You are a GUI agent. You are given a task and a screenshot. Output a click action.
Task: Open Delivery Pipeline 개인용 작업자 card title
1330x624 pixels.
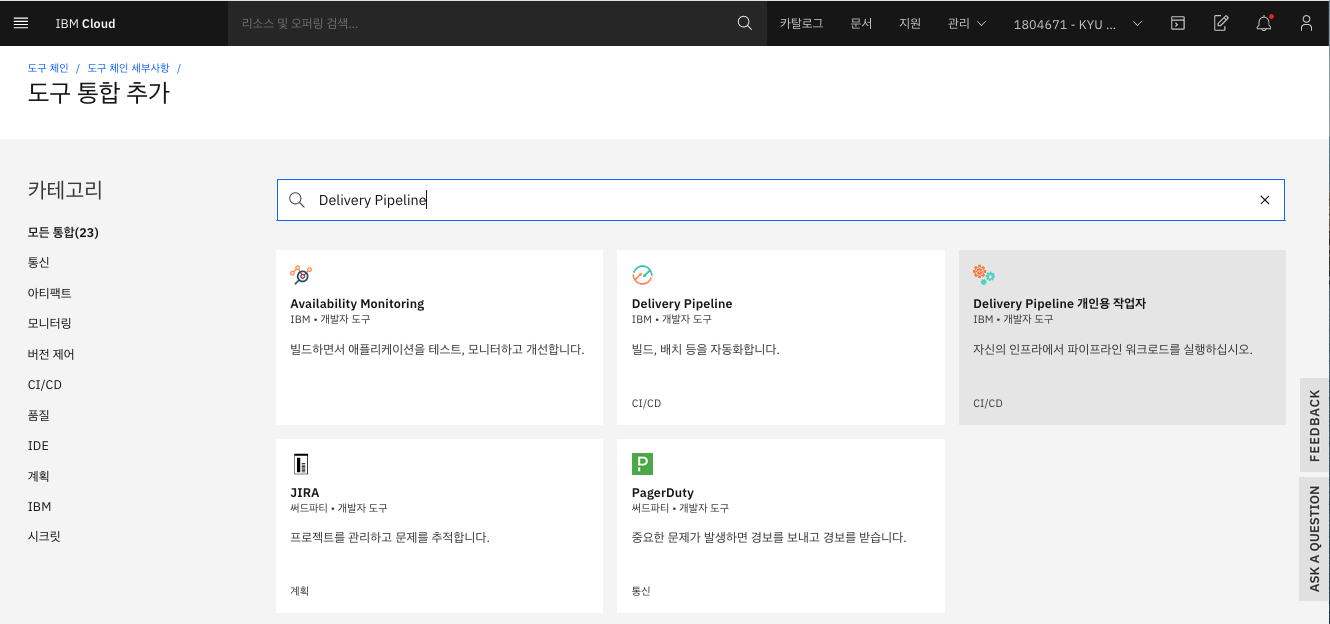tap(1059, 303)
